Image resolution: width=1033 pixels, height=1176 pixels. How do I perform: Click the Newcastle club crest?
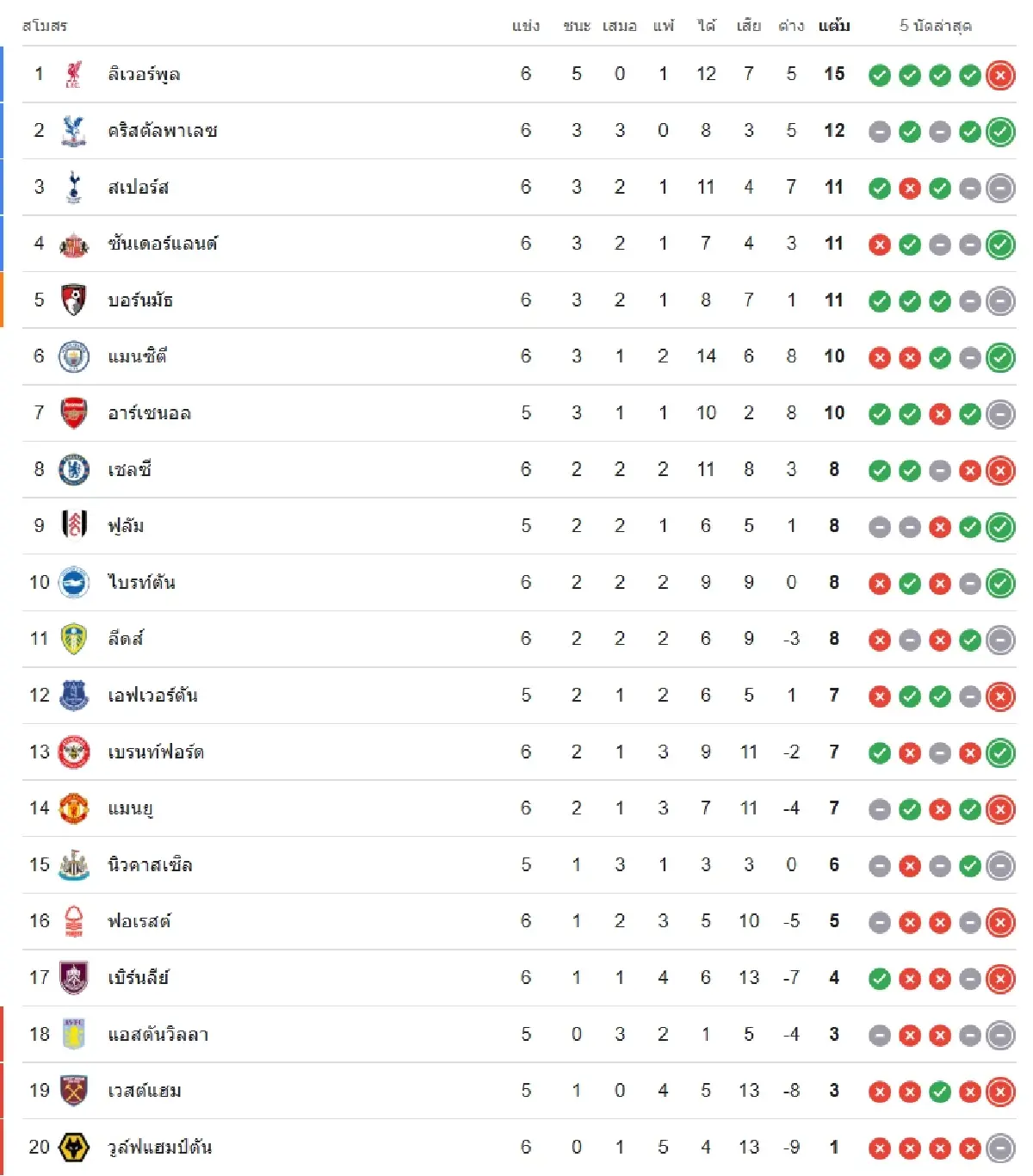point(74,865)
